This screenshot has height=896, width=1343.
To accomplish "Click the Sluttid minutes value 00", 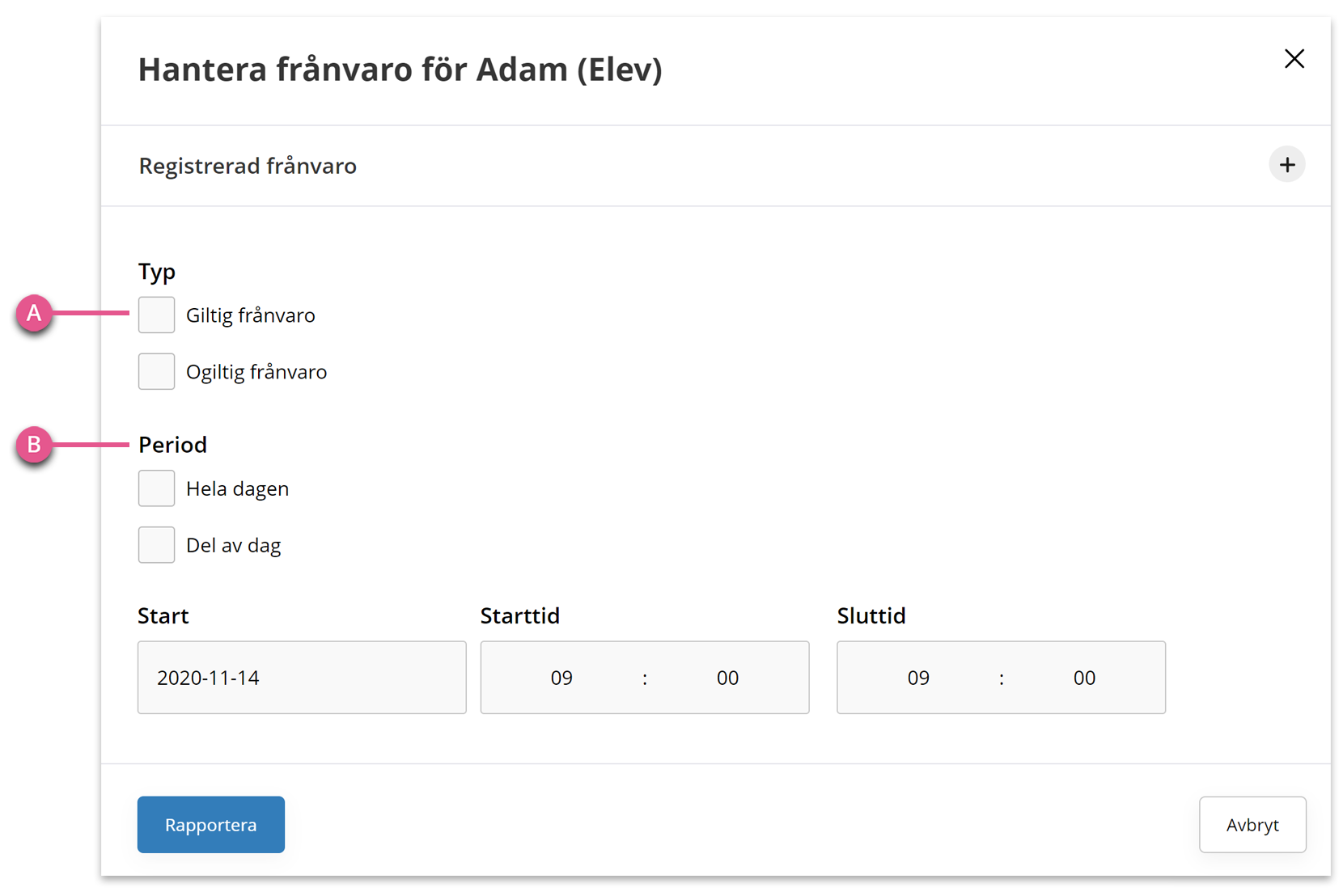I will tap(1084, 678).
